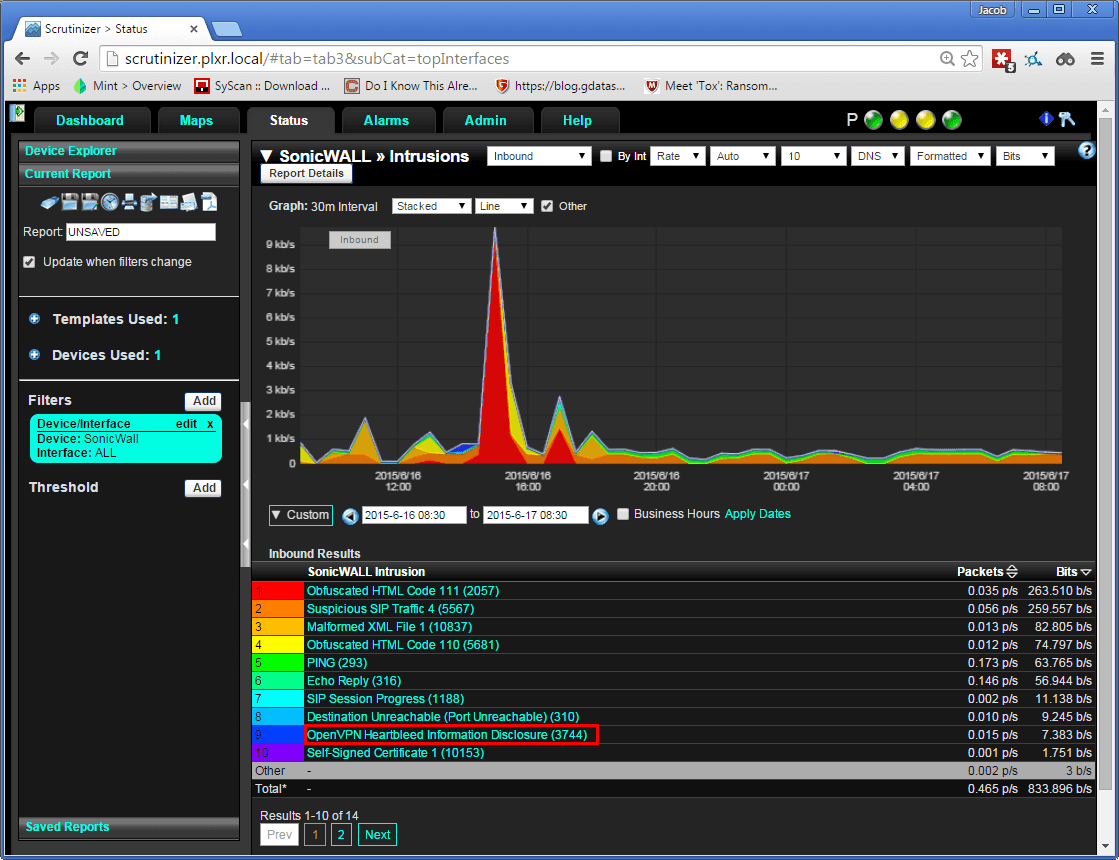Click the Report Details button

click(306, 173)
